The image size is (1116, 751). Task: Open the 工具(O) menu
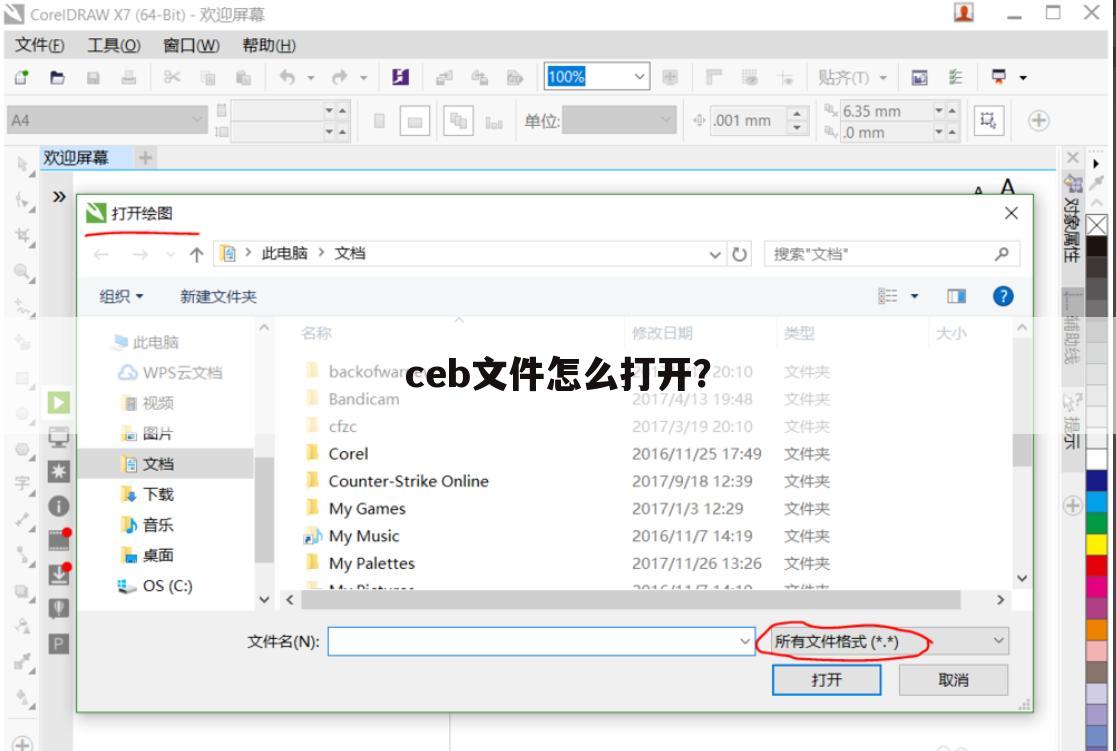click(x=114, y=46)
